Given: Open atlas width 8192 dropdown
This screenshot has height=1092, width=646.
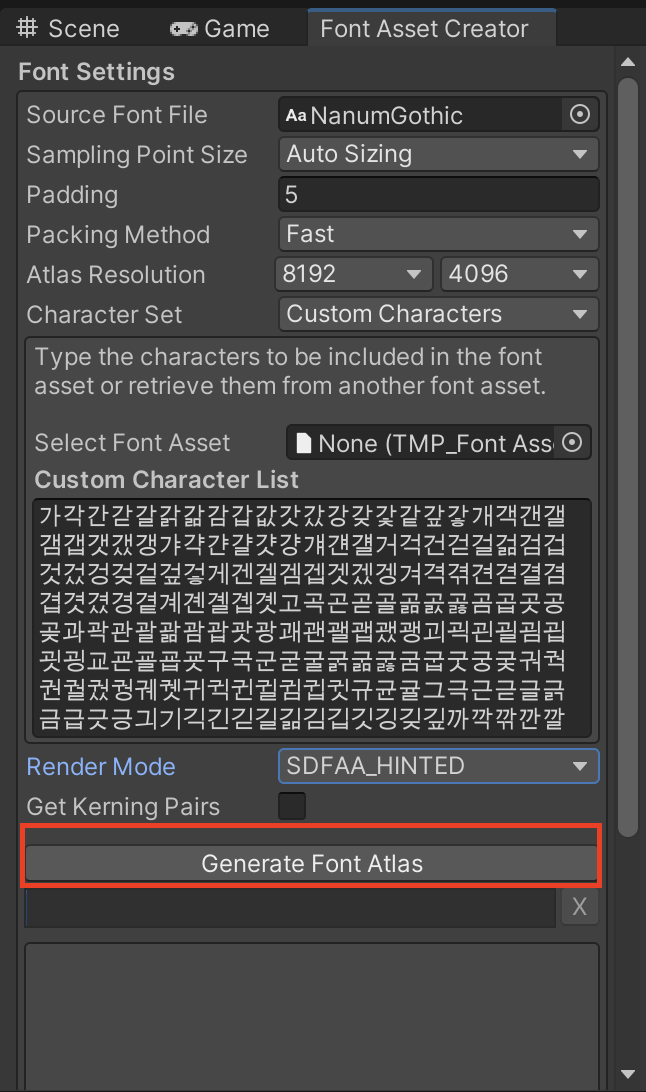Looking at the screenshot, I should pyautogui.click(x=354, y=274).
